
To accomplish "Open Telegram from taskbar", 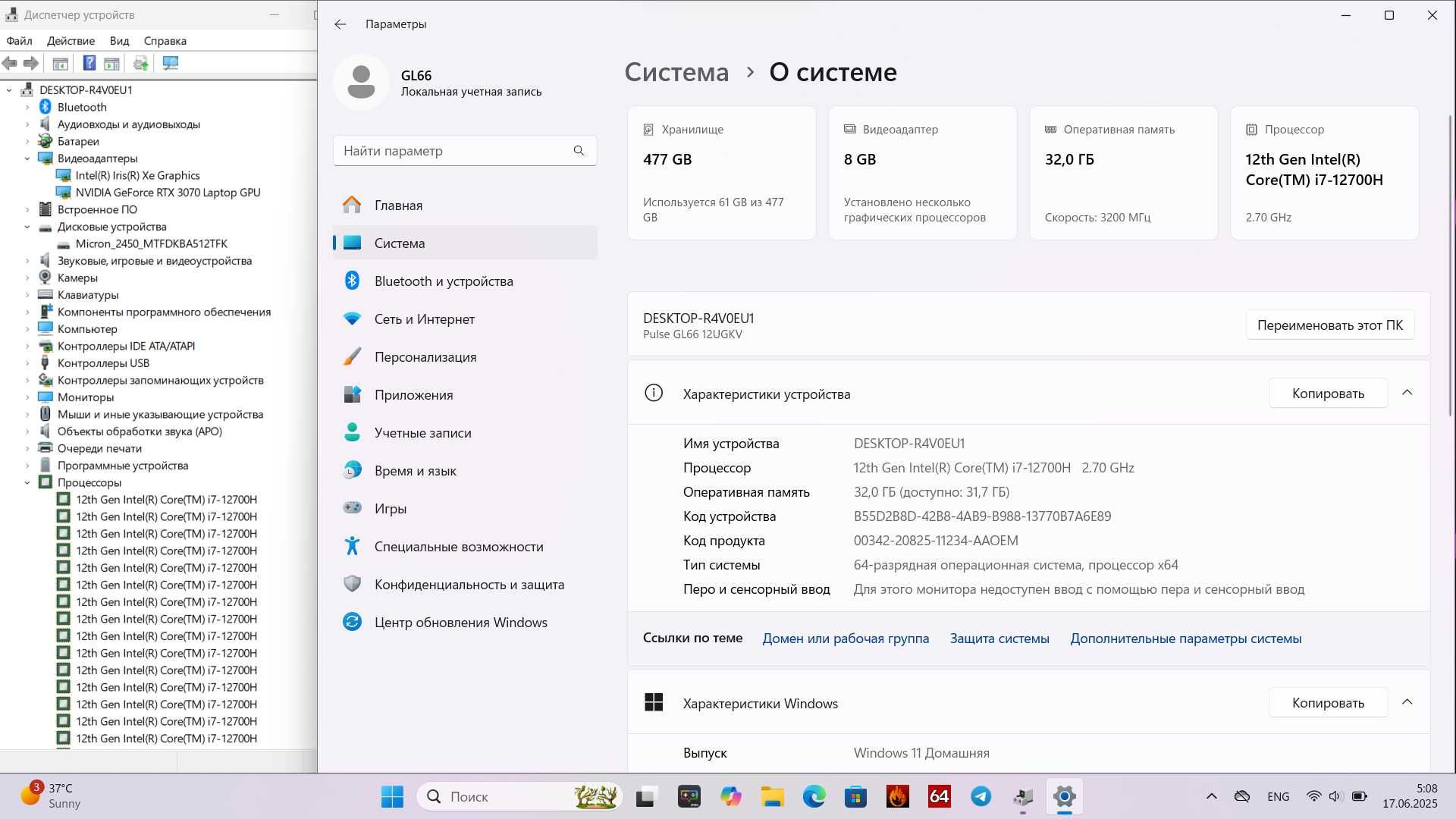I will coord(981,796).
